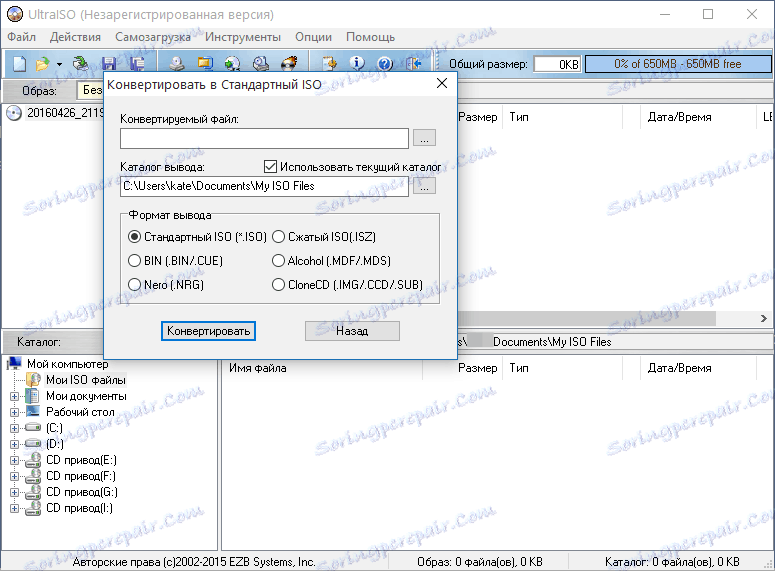Select BIN (.BIN/.CUE) output format

click(x=134, y=261)
